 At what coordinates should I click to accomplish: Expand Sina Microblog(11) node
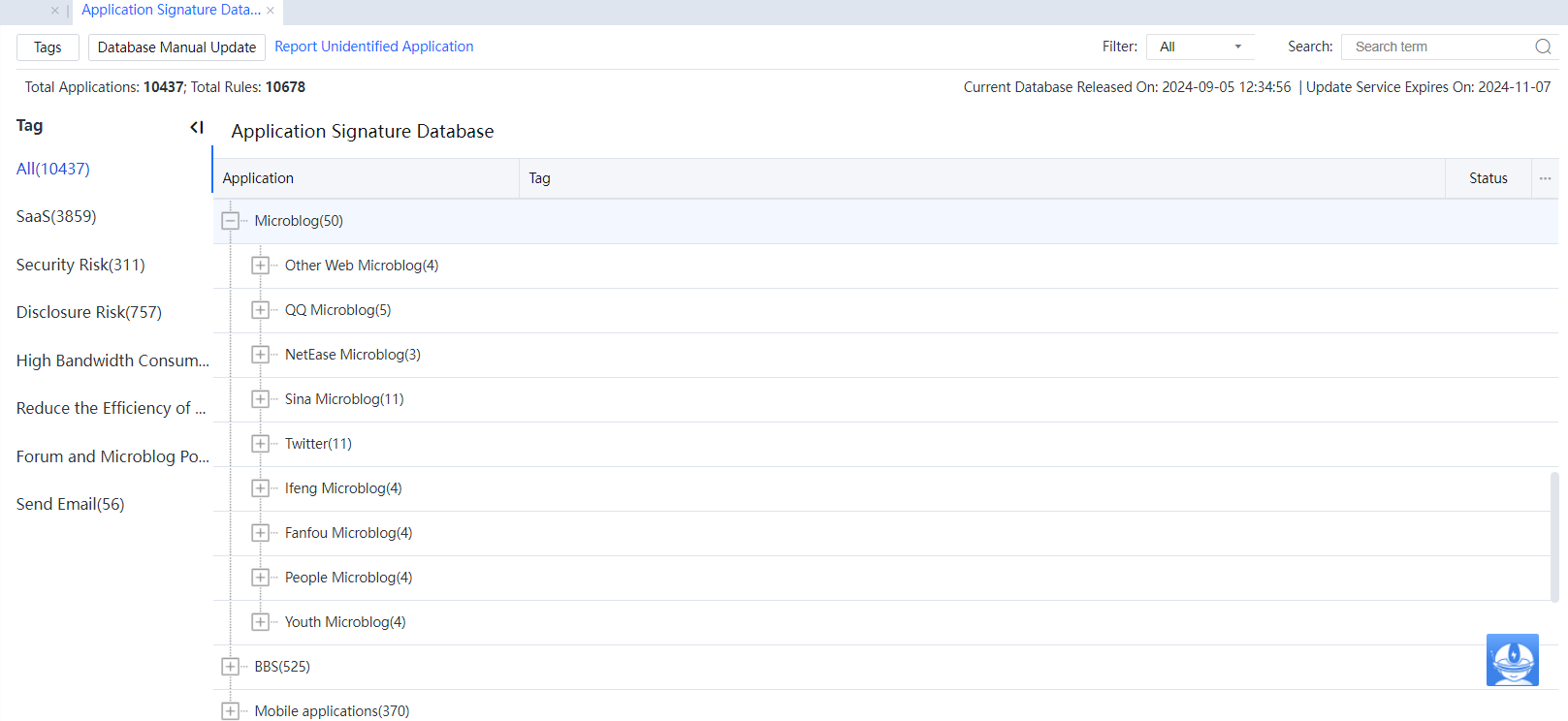coord(260,399)
